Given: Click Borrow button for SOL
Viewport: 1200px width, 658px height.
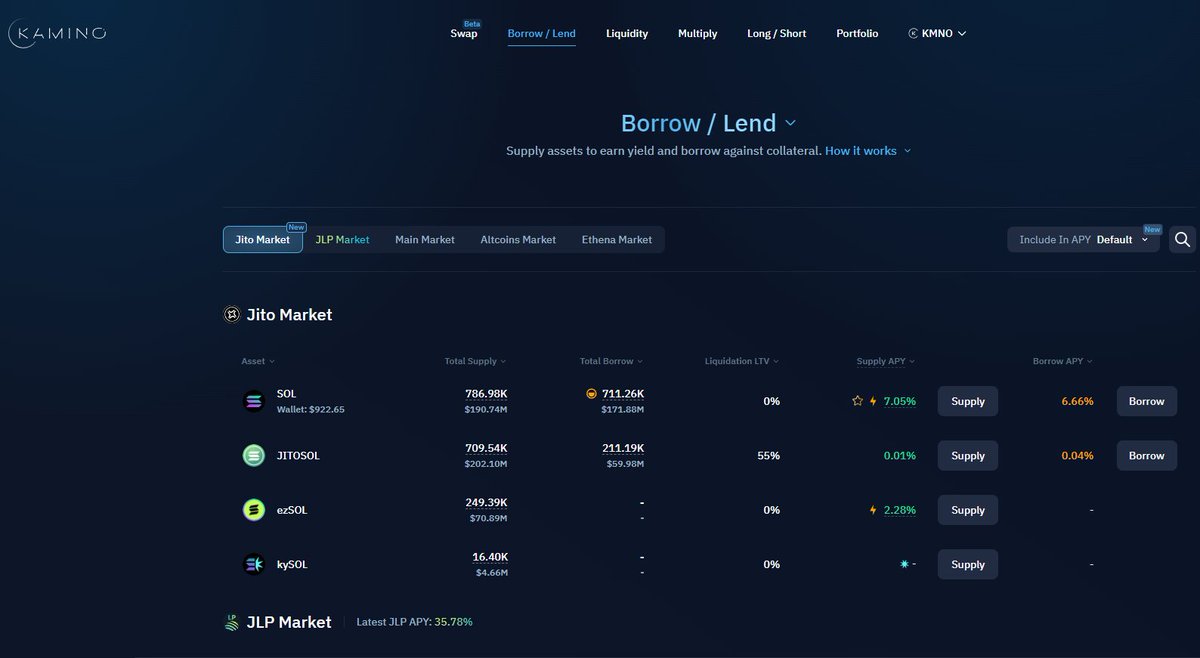Looking at the screenshot, I should (1147, 401).
